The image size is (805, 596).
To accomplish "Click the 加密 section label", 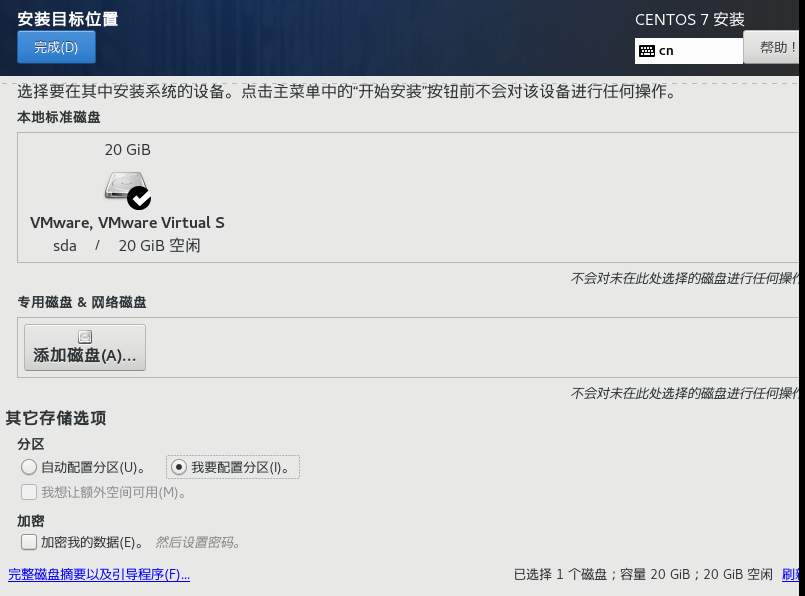I will coord(31,521).
